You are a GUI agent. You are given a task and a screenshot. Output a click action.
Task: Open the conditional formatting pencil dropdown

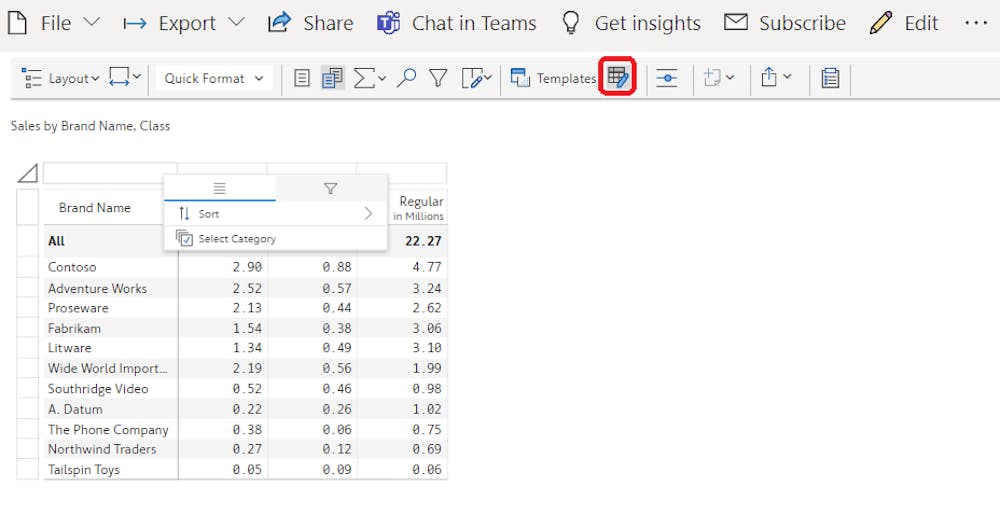476,78
